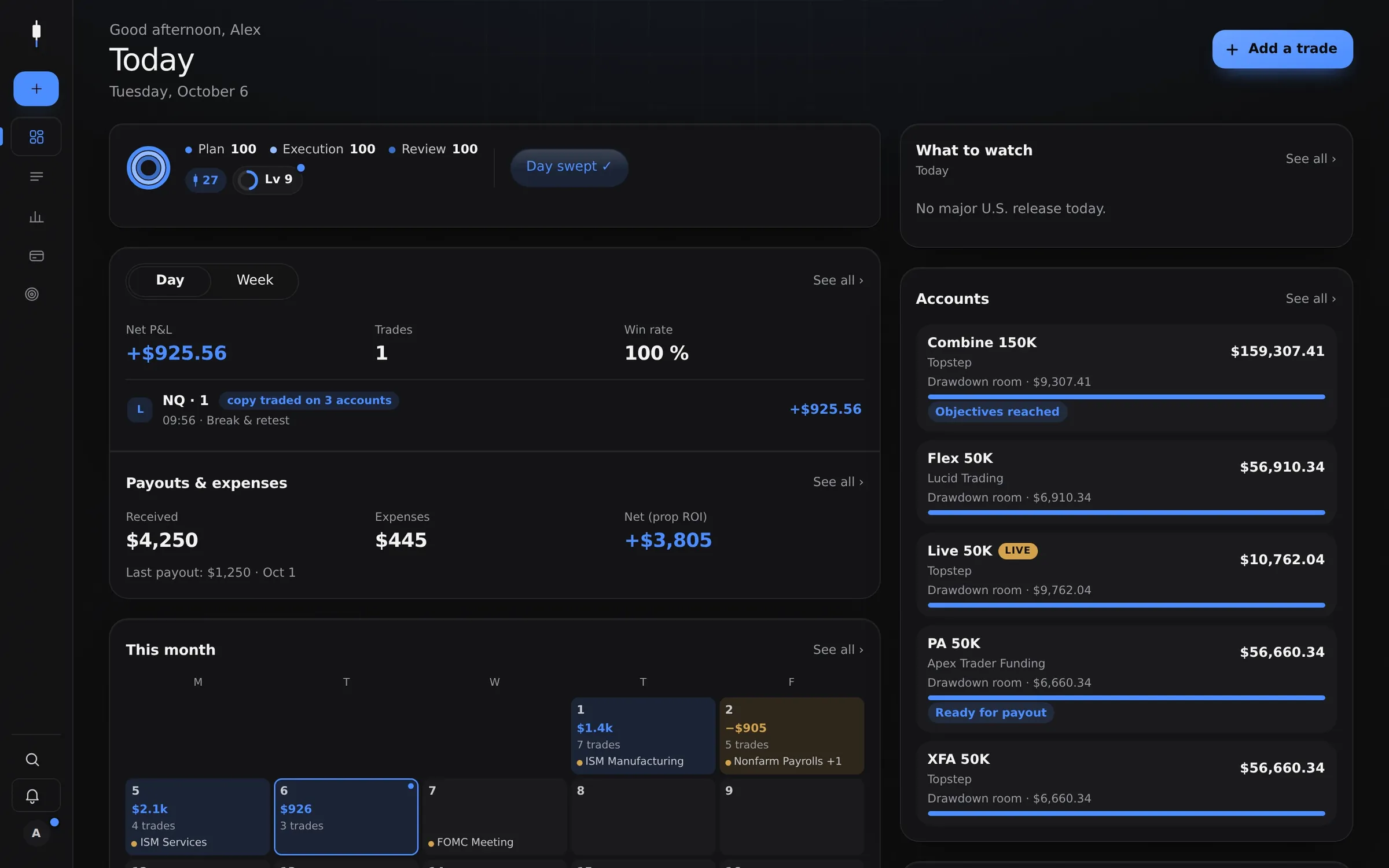This screenshot has height=868, width=1389.
Task: Open the NQ · 1 trade row
Action: (x=494, y=410)
